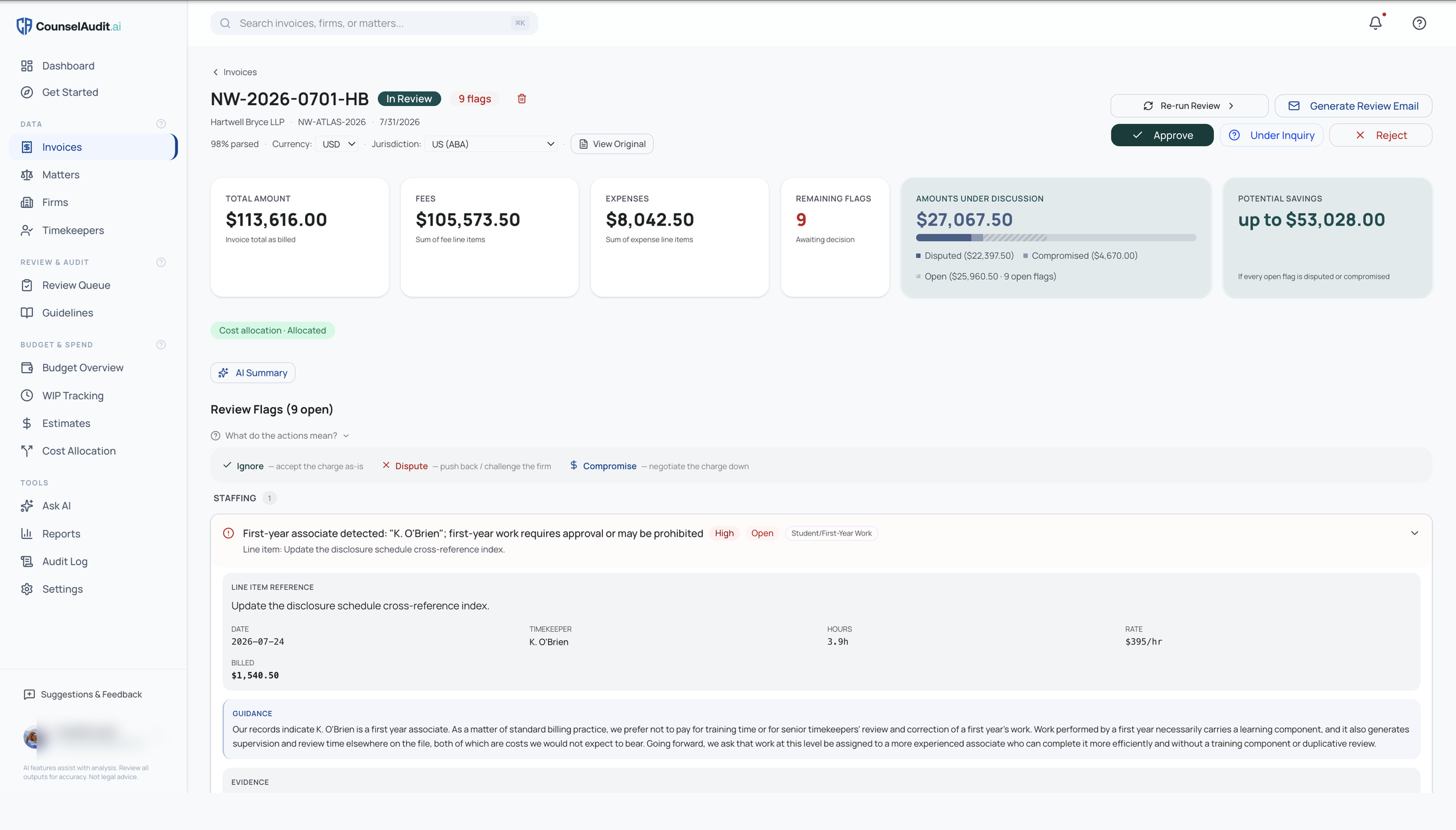Click the In Review status badge
Screen dimensions: 1456x830
409,99
